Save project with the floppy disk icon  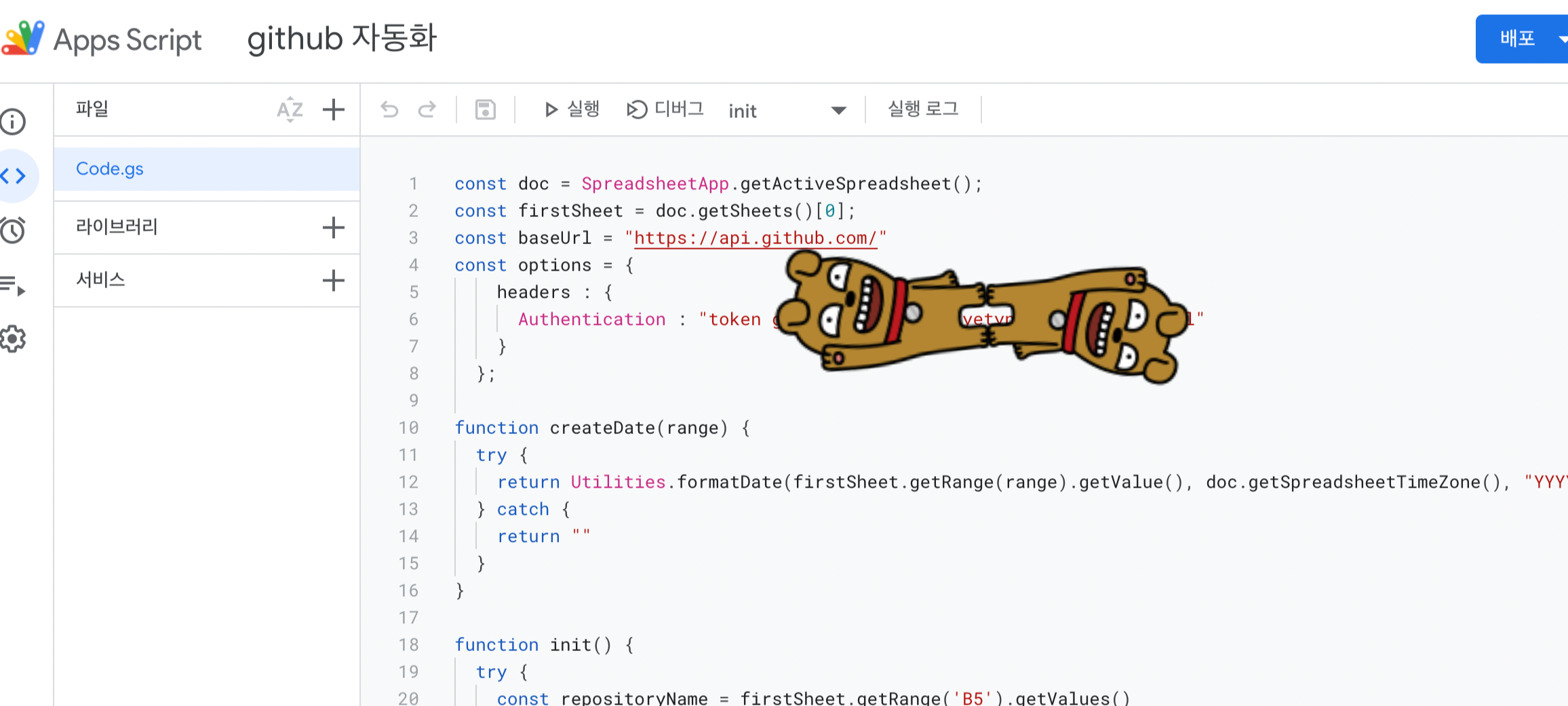pyautogui.click(x=485, y=109)
